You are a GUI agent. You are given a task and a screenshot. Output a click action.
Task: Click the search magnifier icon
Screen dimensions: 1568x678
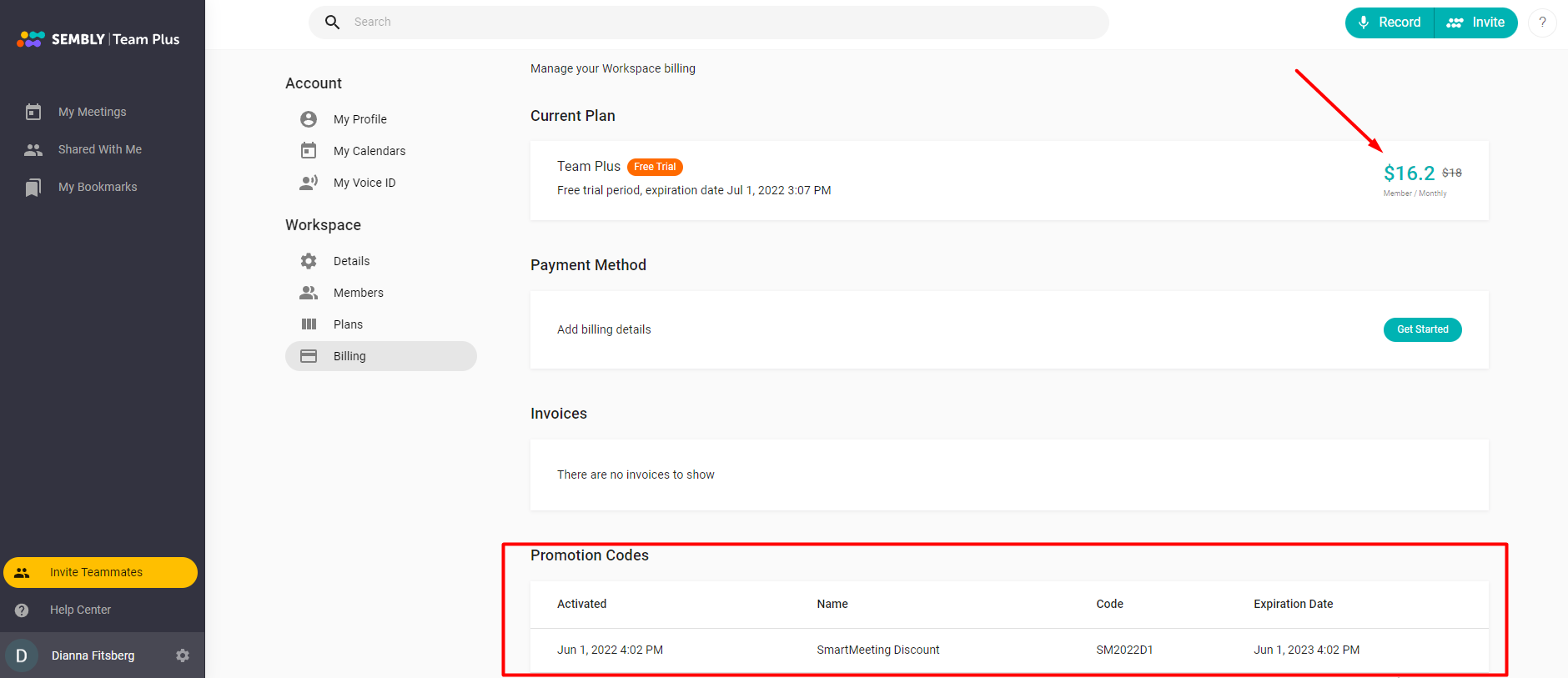[332, 23]
